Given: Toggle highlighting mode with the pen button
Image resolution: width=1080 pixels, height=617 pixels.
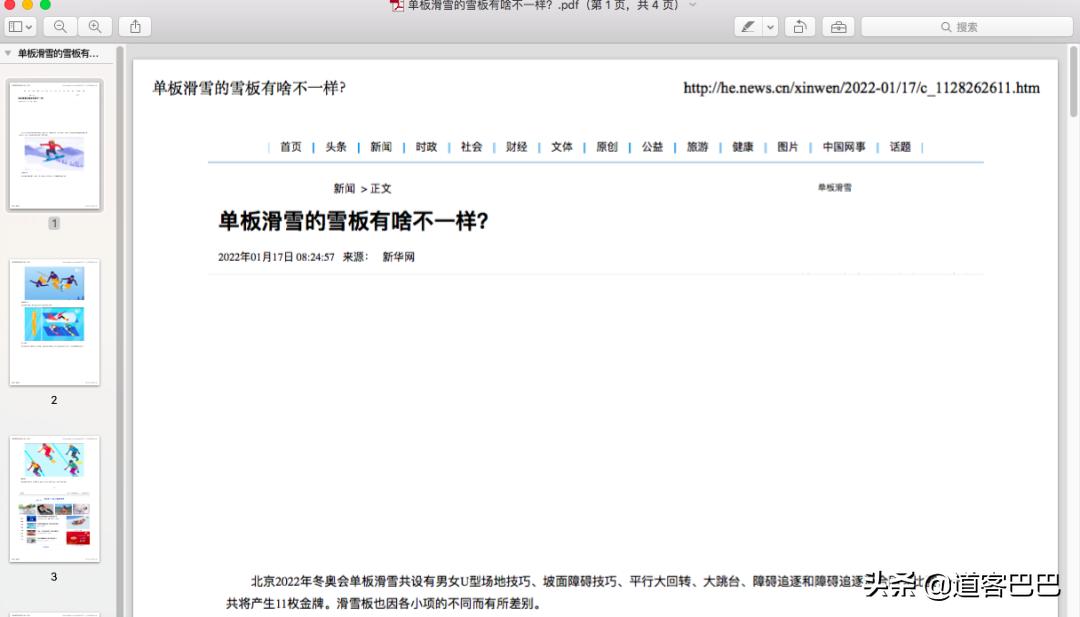Looking at the screenshot, I should [748, 26].
